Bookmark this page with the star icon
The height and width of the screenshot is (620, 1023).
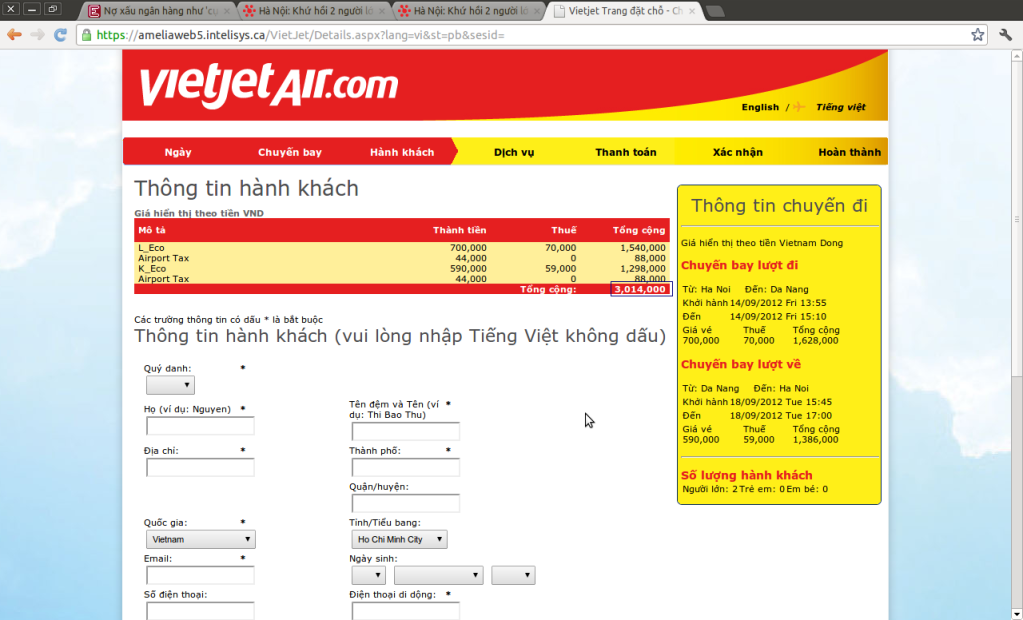977,34
